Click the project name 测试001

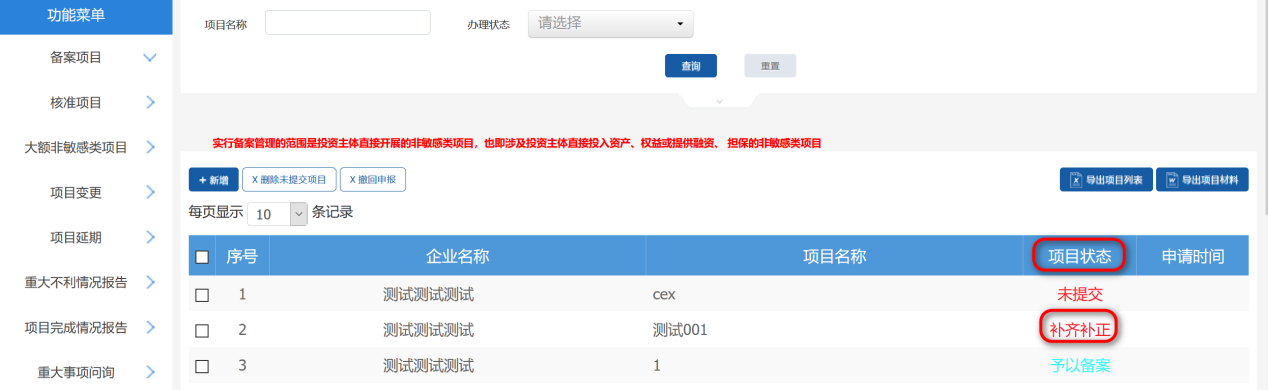click(680, 330)
